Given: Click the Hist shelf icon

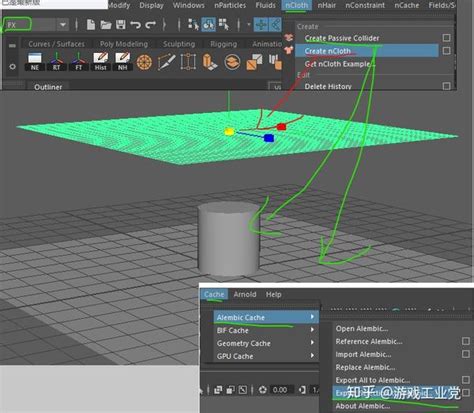Looking at the screenshot, I should 101,62.
